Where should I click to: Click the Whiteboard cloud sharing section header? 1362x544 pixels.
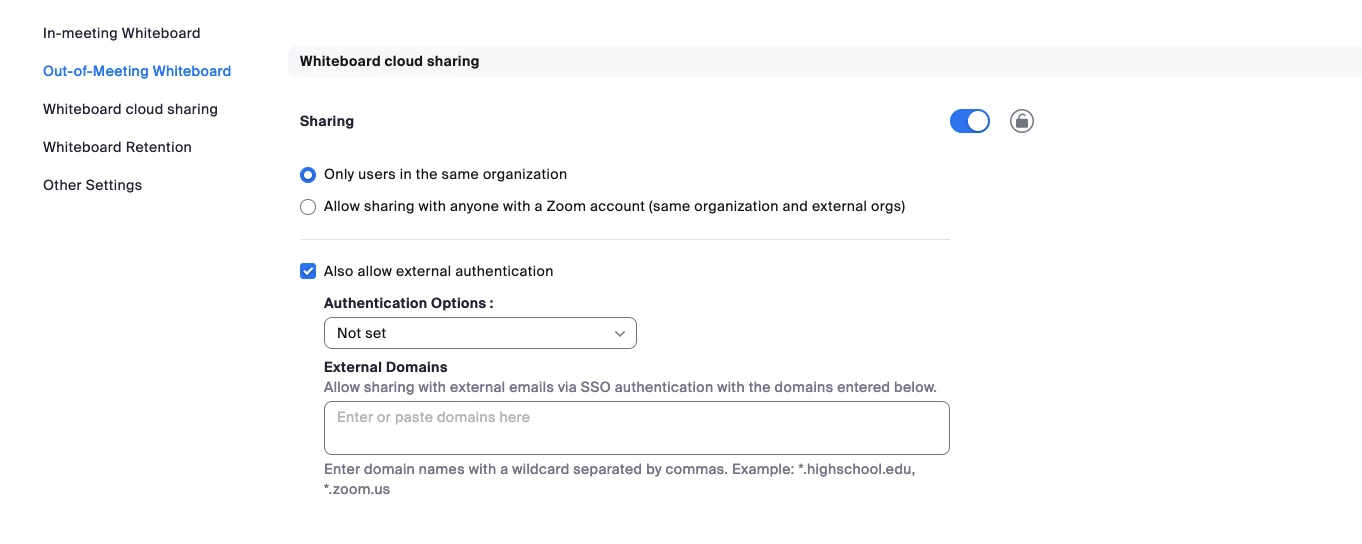pos(389,61)
